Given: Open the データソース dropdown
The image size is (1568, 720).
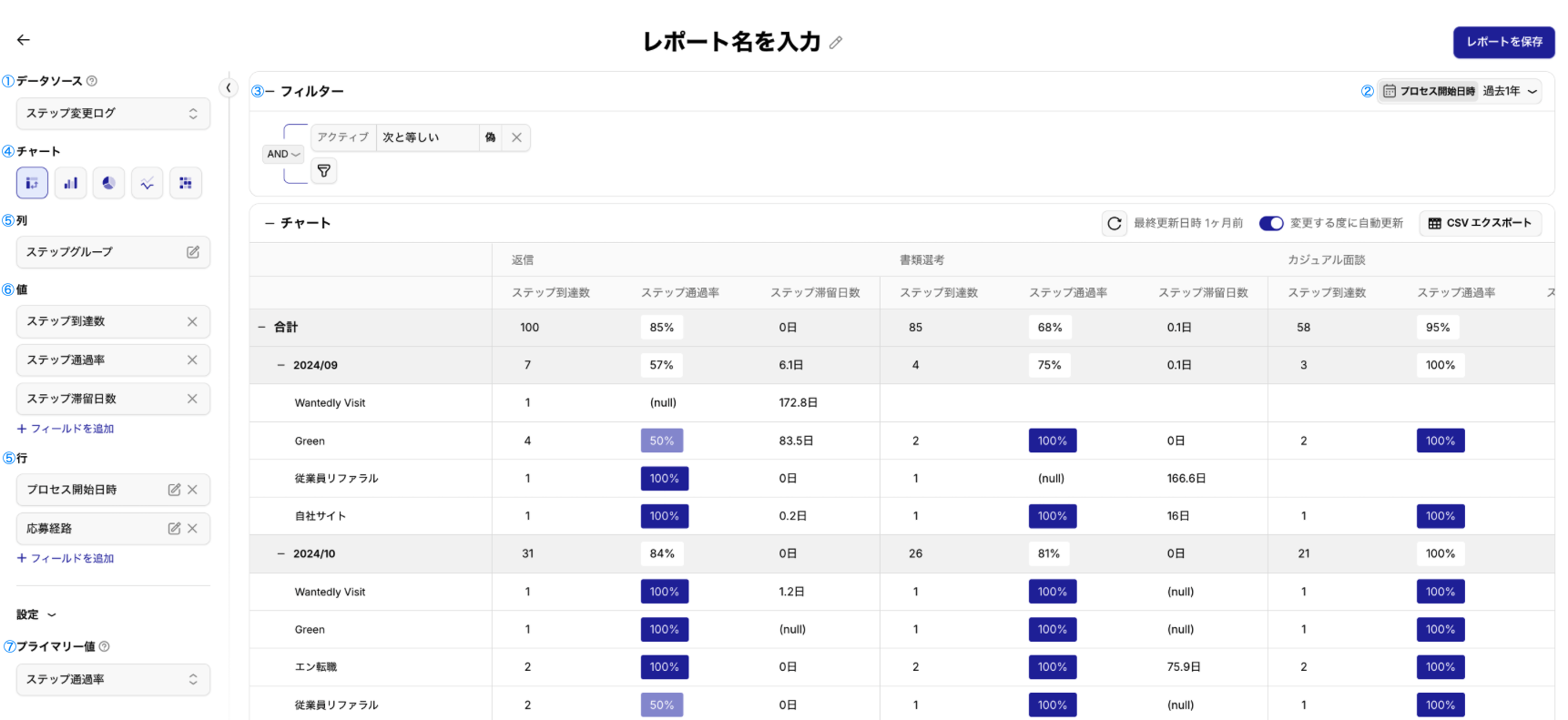Looking at the screenshot, I should [x=113, y=114].
